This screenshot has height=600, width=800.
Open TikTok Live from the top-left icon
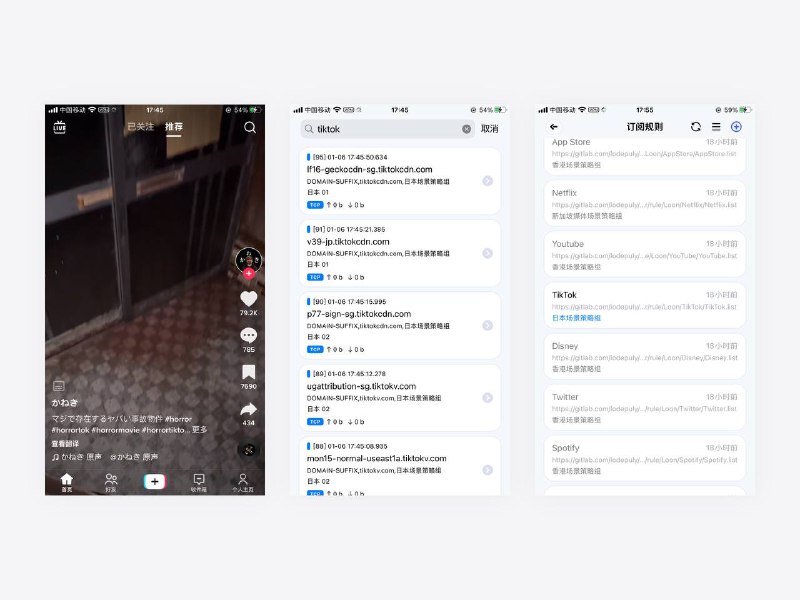(61, 128)
